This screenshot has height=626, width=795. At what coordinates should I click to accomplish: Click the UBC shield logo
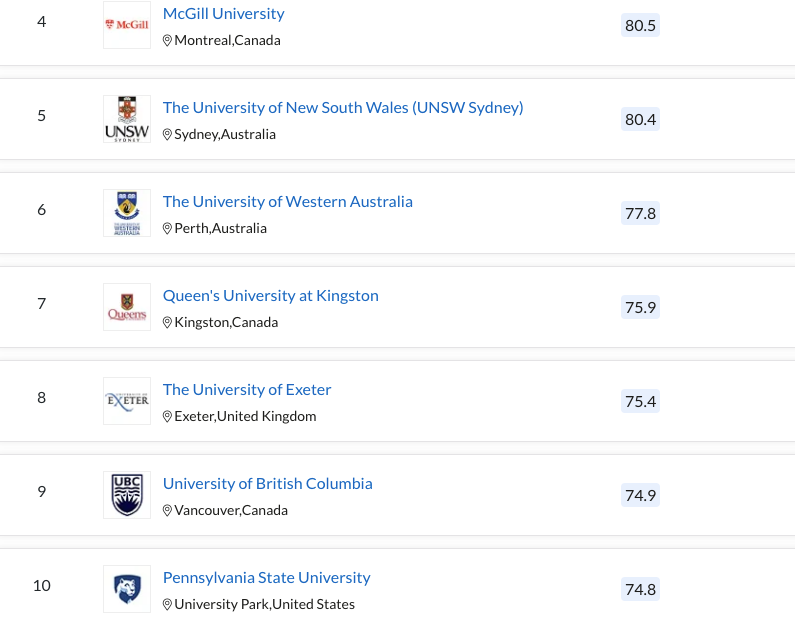(127, 495)
